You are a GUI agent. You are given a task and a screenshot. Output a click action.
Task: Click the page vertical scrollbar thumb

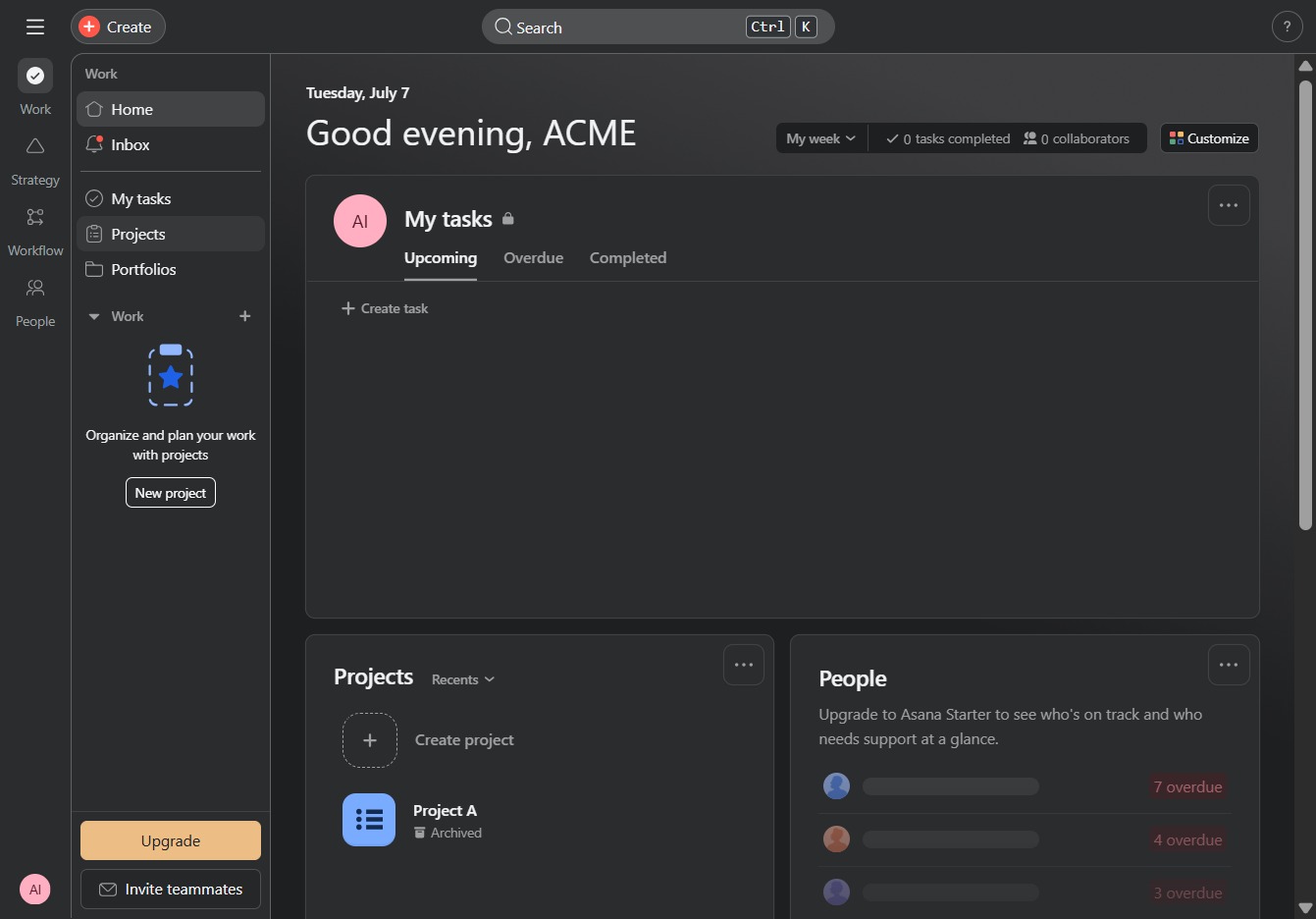pos(1305,305)
